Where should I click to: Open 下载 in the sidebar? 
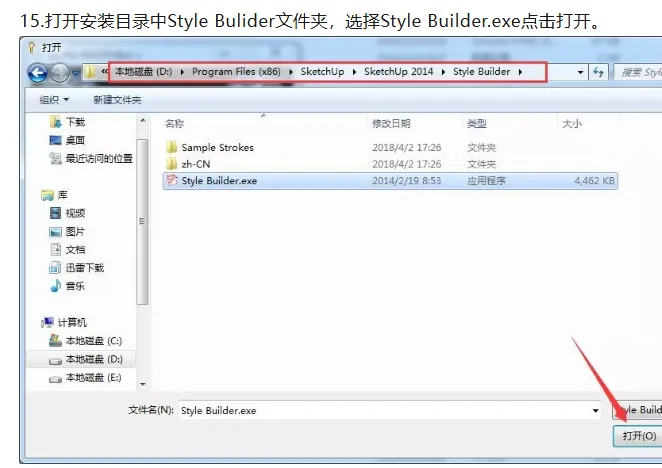[x=76, y=122]
